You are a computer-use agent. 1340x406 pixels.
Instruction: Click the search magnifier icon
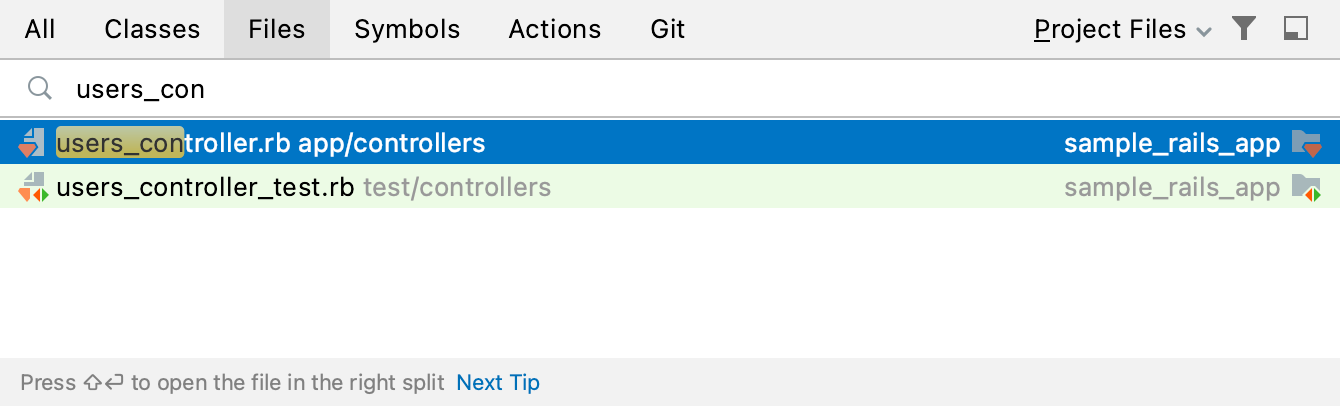40,89
